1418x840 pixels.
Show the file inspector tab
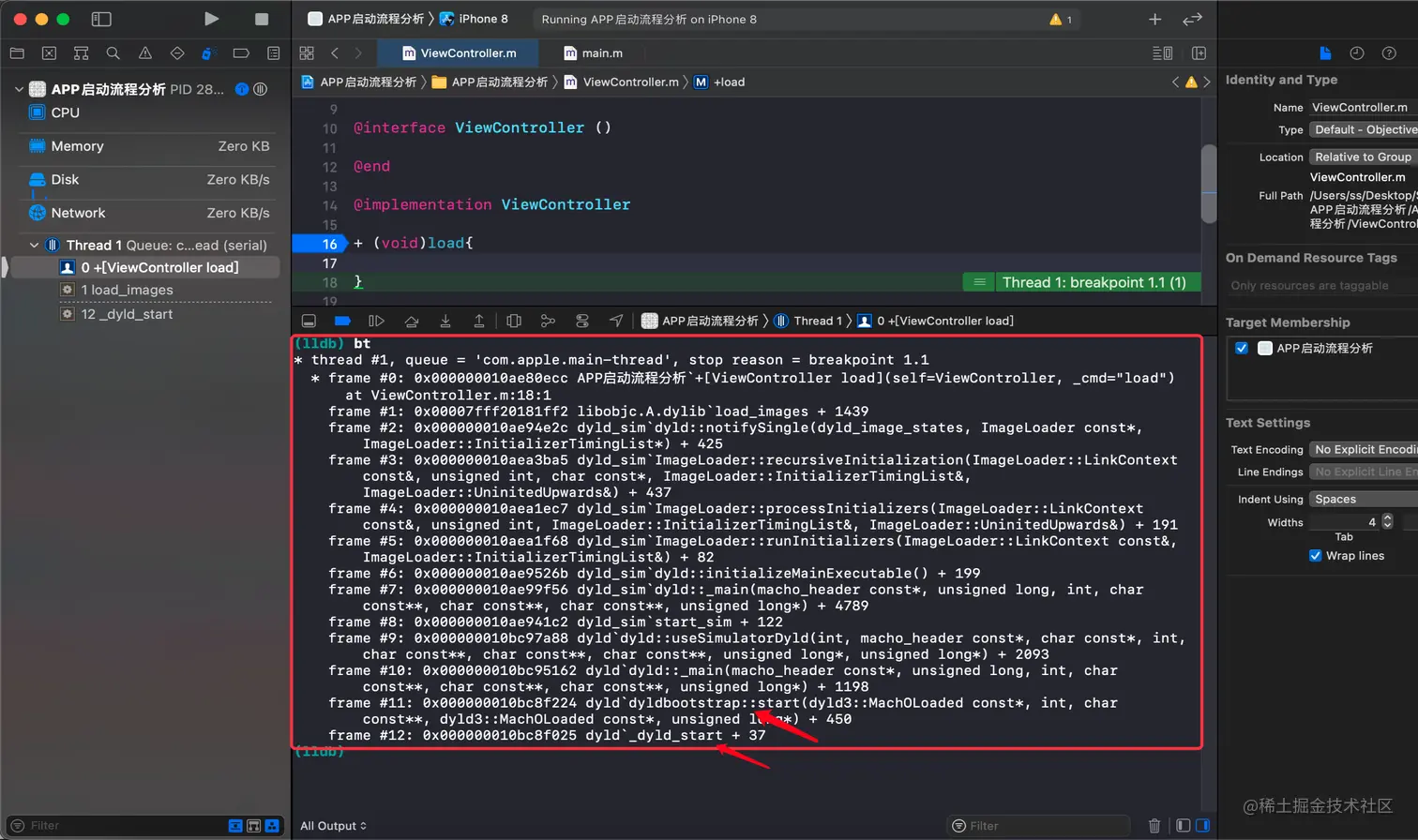coord(1324,53)
